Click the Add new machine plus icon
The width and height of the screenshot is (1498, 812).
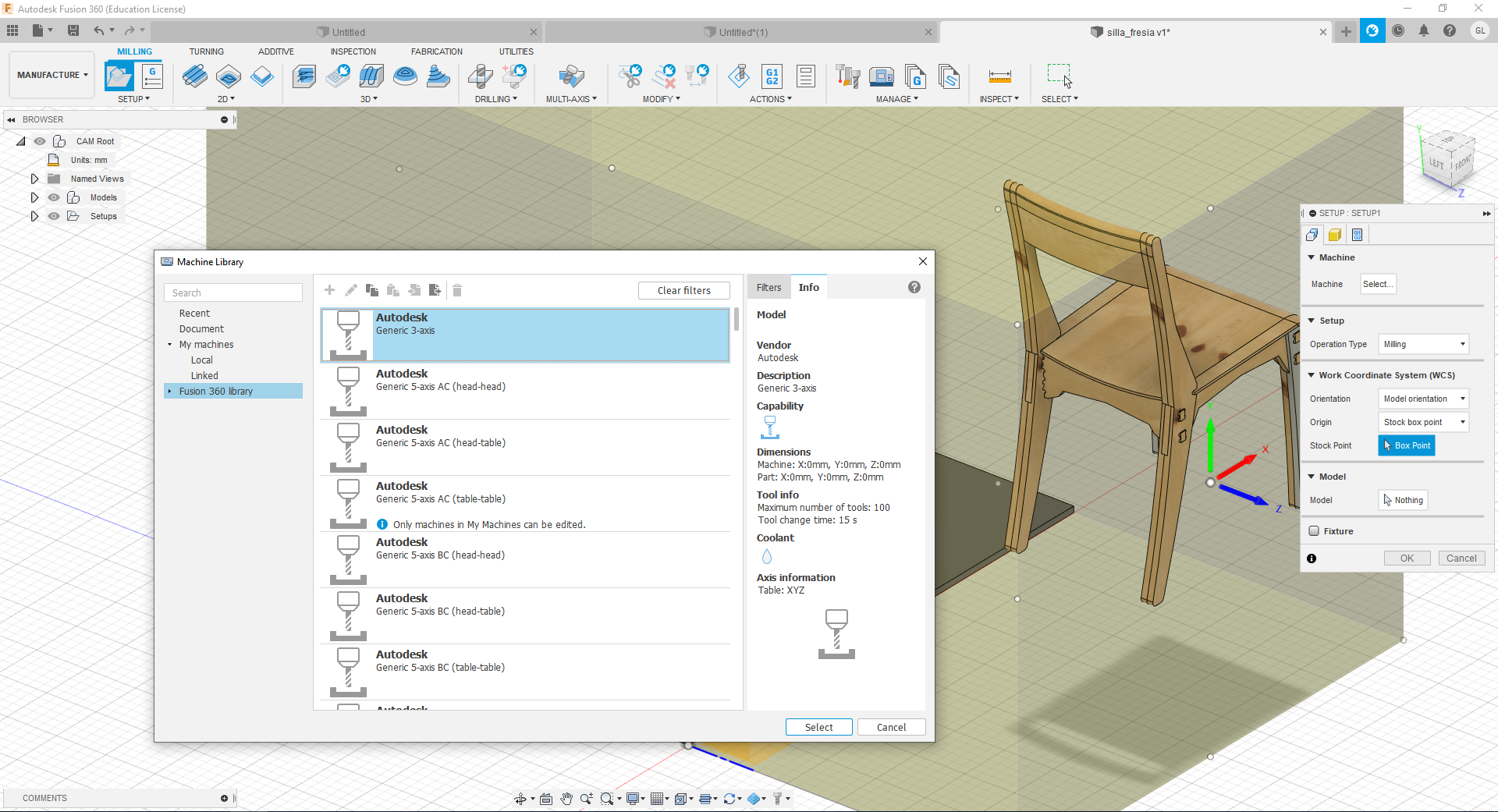329,290
